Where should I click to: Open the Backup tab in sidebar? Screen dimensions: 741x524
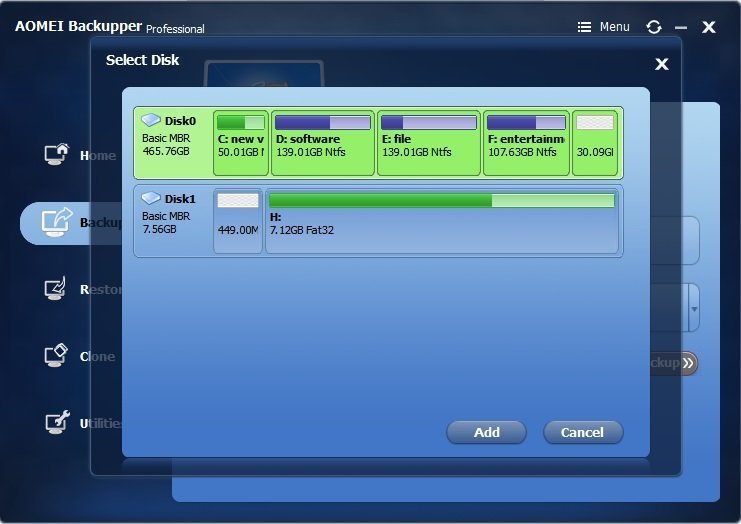point(71,223)
